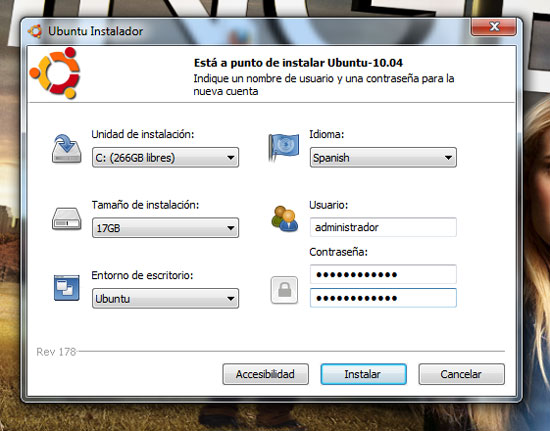Click the password confirmation field
Screen dimensions: 550x431
pos(383,298)
